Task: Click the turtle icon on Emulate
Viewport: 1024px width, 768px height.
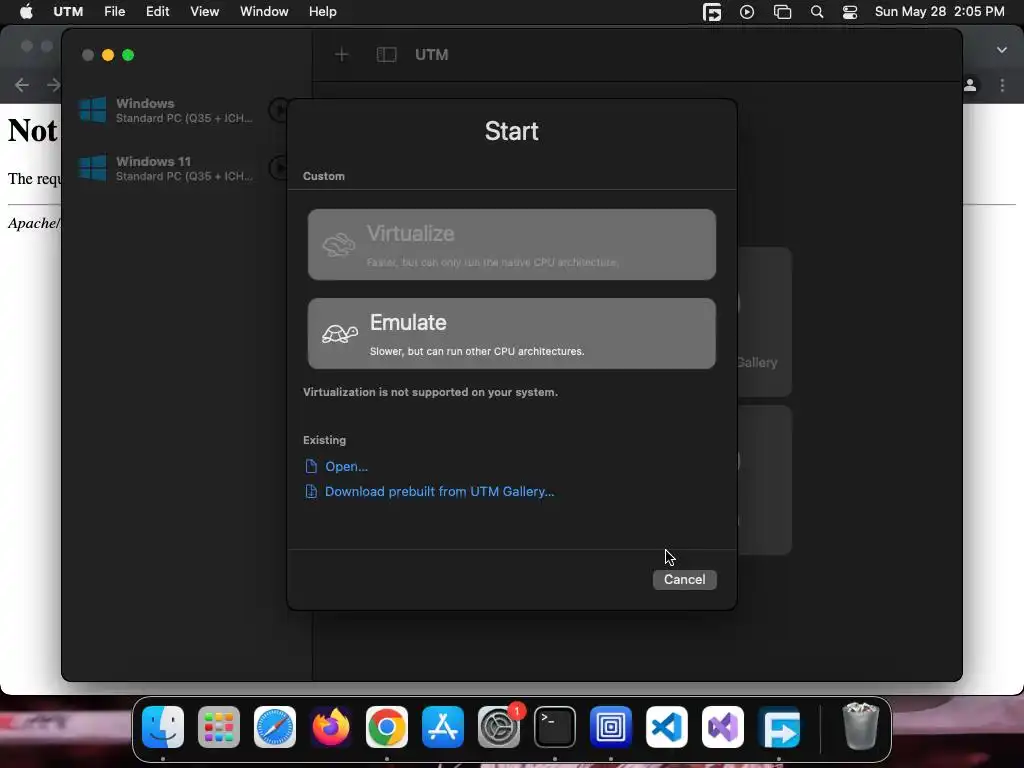Action: pos(340,334)
